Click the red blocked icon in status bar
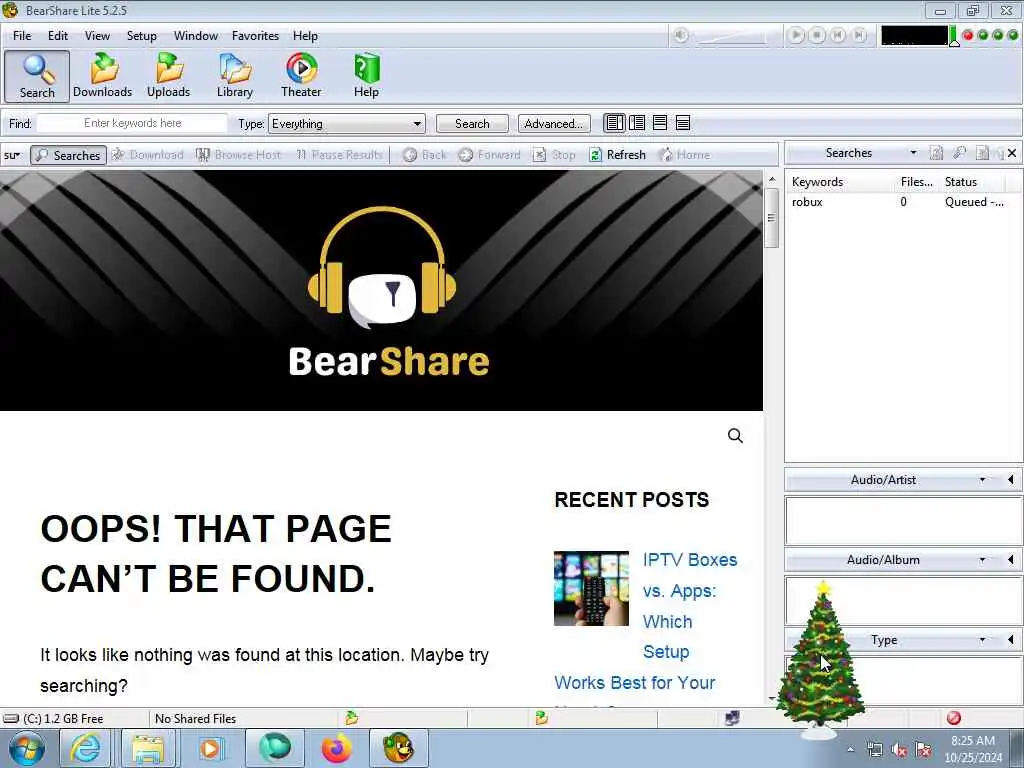Image resolution: width=1024 pixels, height=768 pixels. point(953,718)
